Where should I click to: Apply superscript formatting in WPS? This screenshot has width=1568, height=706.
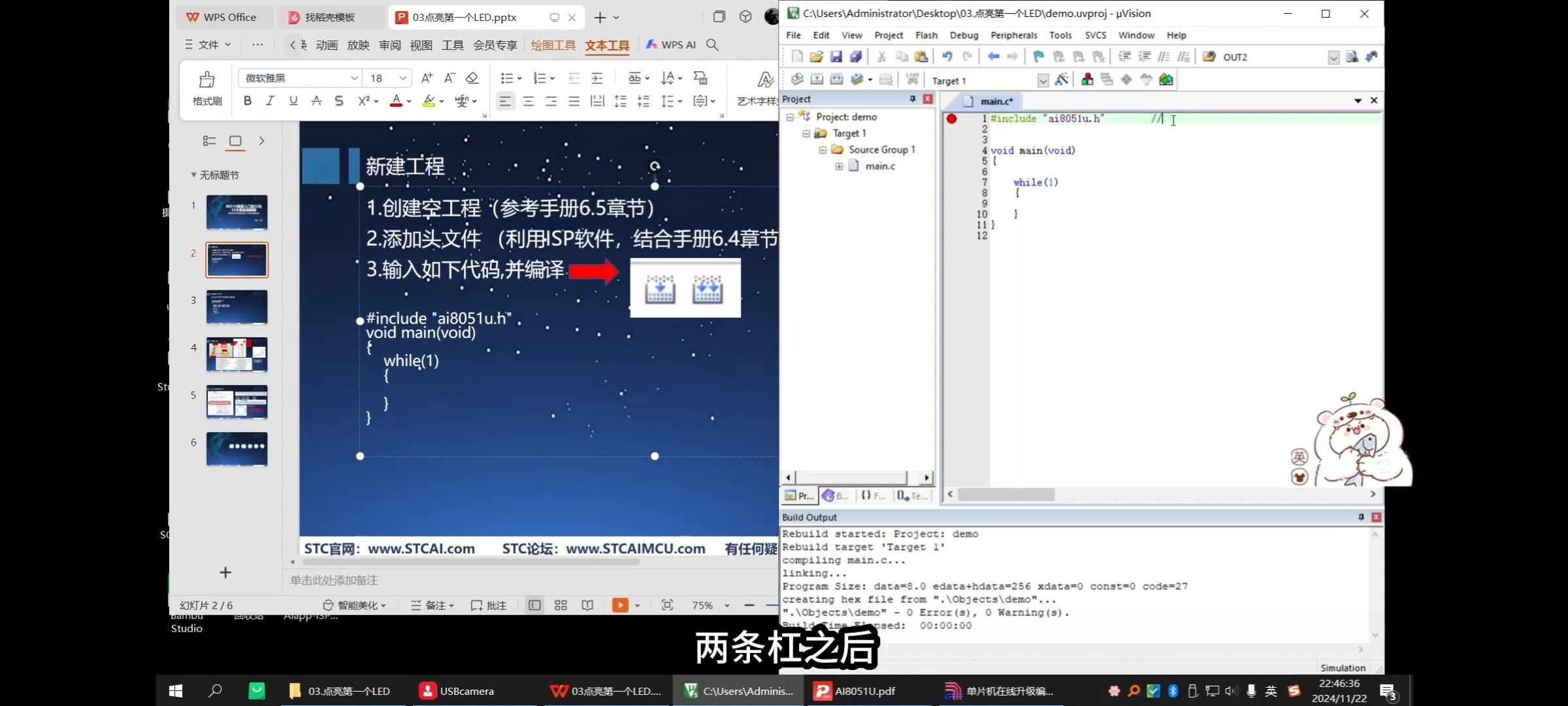click(x=366, y=101)
